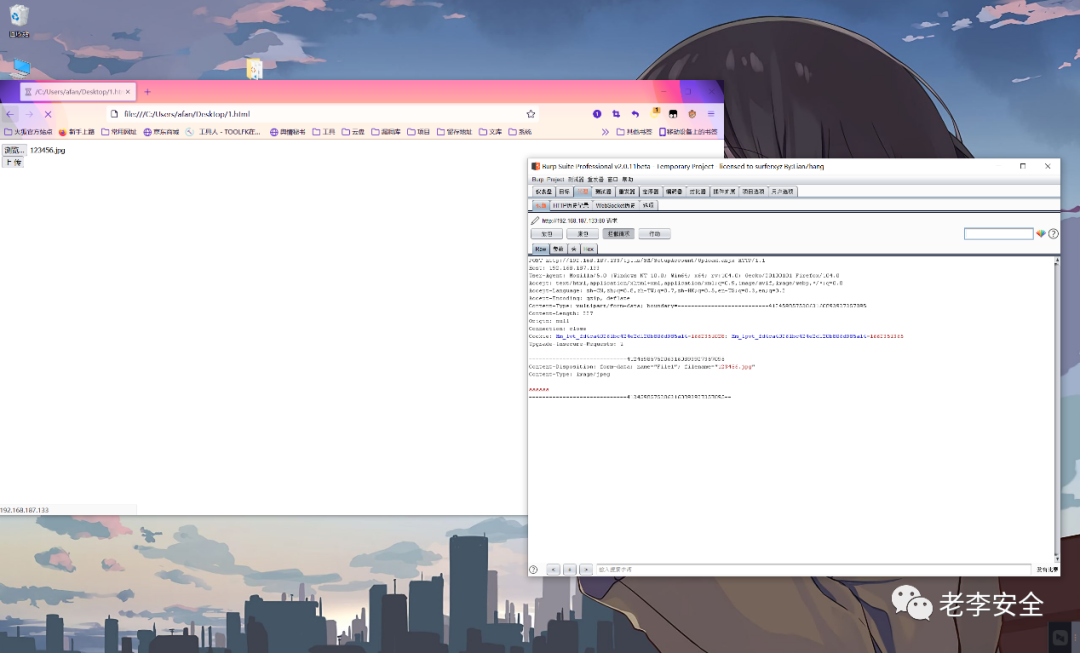The image size is (1080, 653).
Task: Show more bookmarks via the double-chevron
Action: click(605, 132)
